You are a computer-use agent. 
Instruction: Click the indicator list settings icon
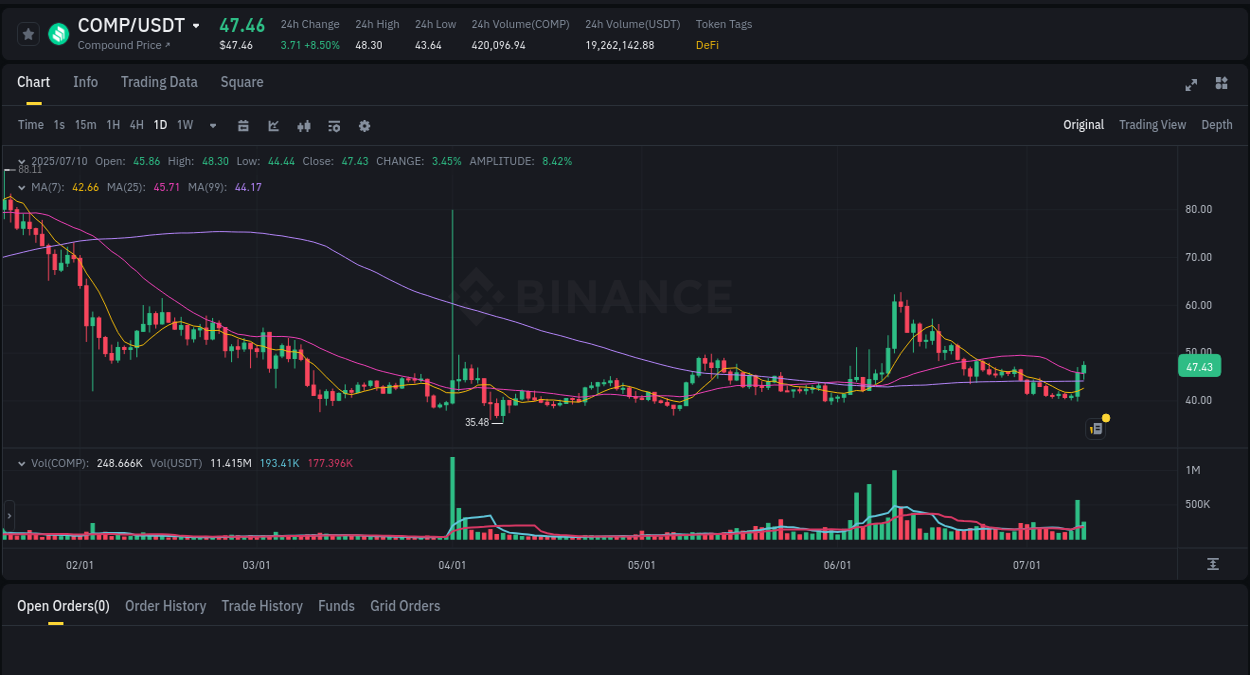click(333, 125)
